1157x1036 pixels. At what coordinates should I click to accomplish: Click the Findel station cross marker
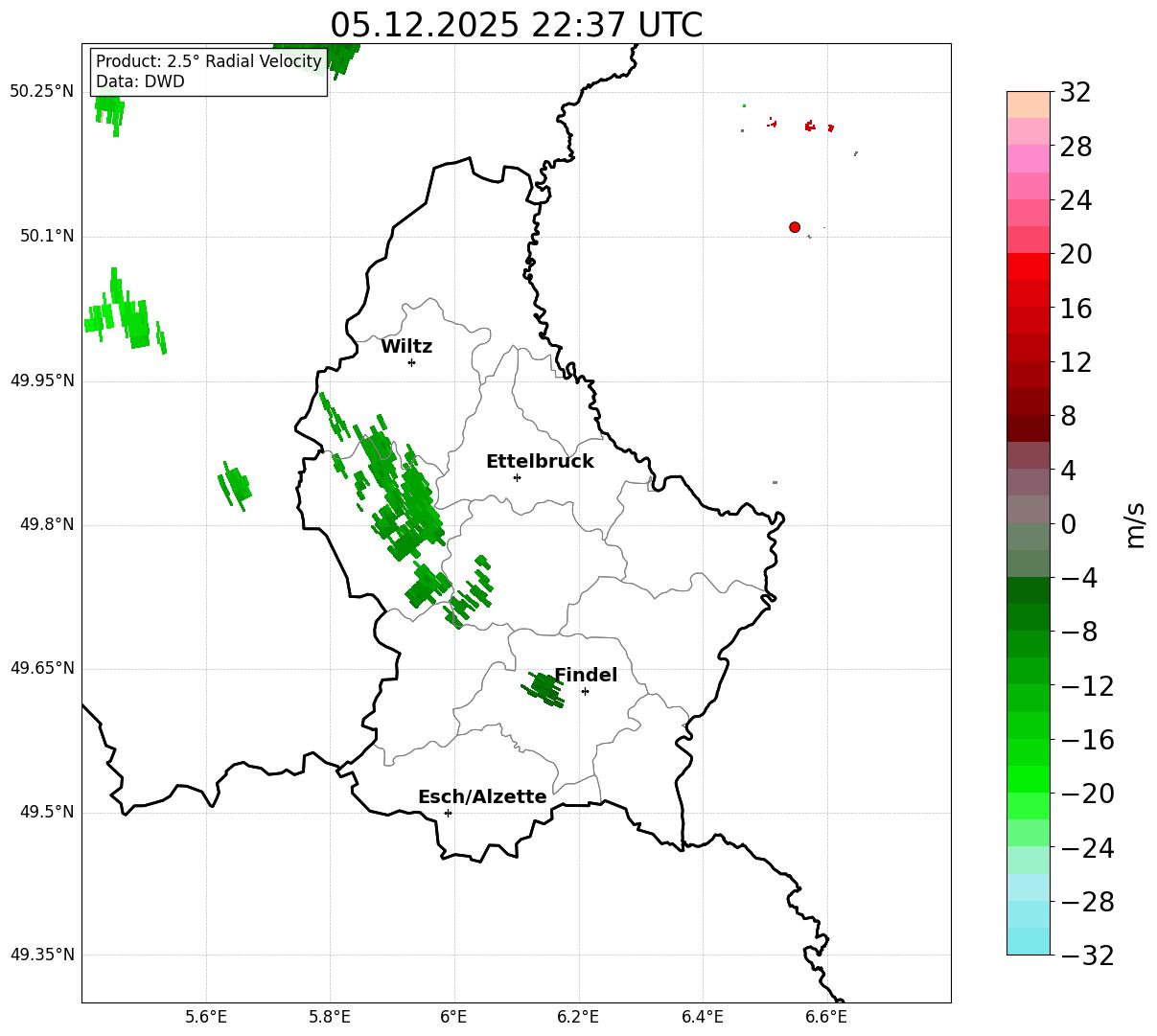tap(585, 691)
